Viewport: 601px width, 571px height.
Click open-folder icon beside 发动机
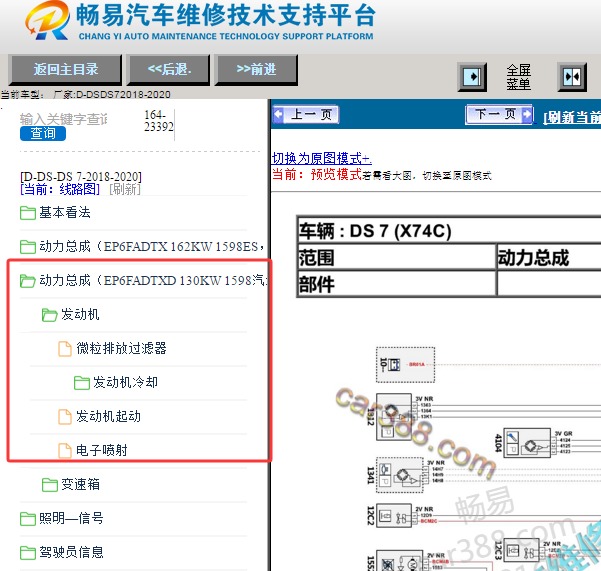point(49,315)
